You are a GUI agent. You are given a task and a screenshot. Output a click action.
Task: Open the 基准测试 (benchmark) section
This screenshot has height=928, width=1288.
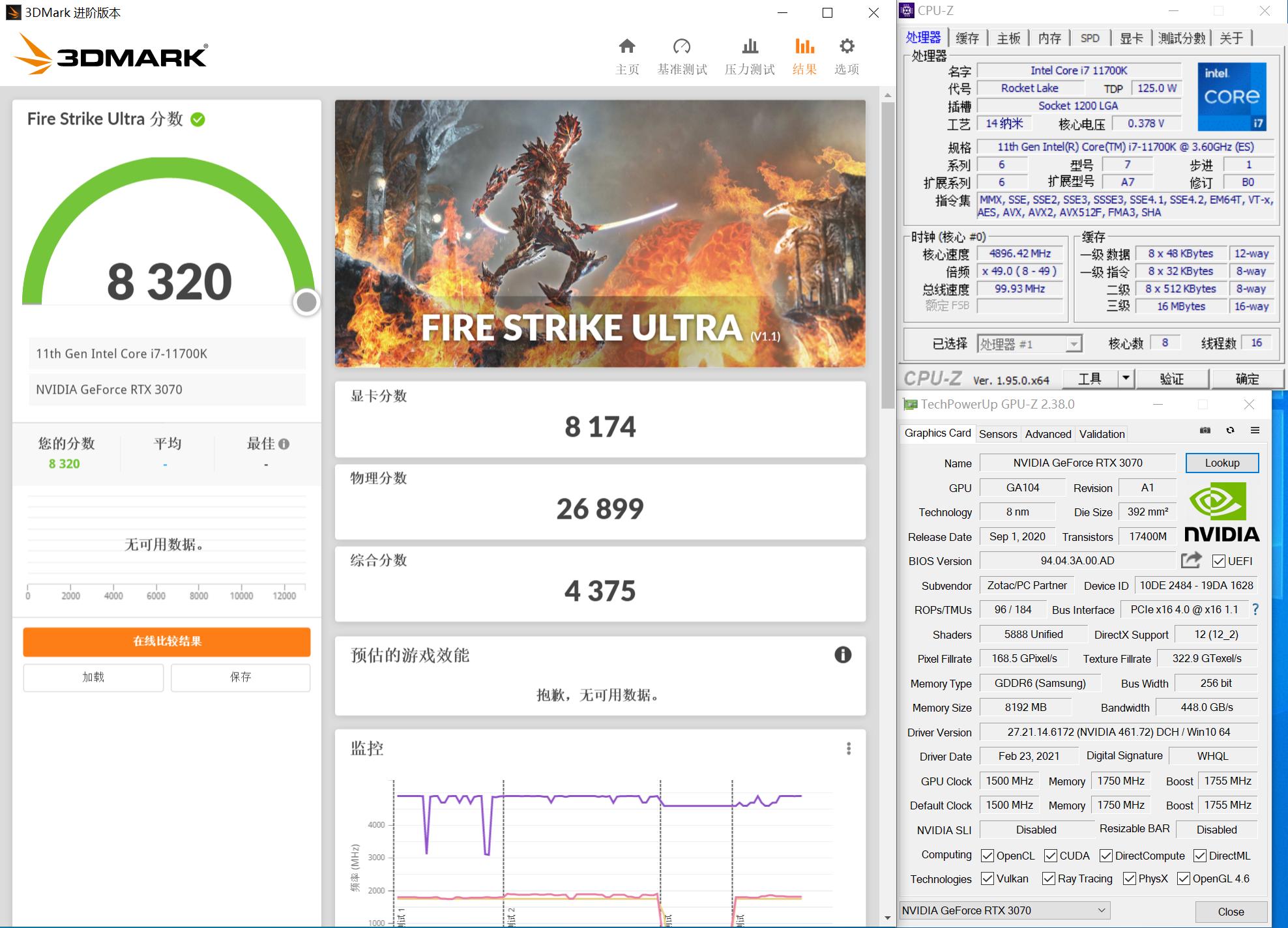pyautogui.click(x=682, y=55)
